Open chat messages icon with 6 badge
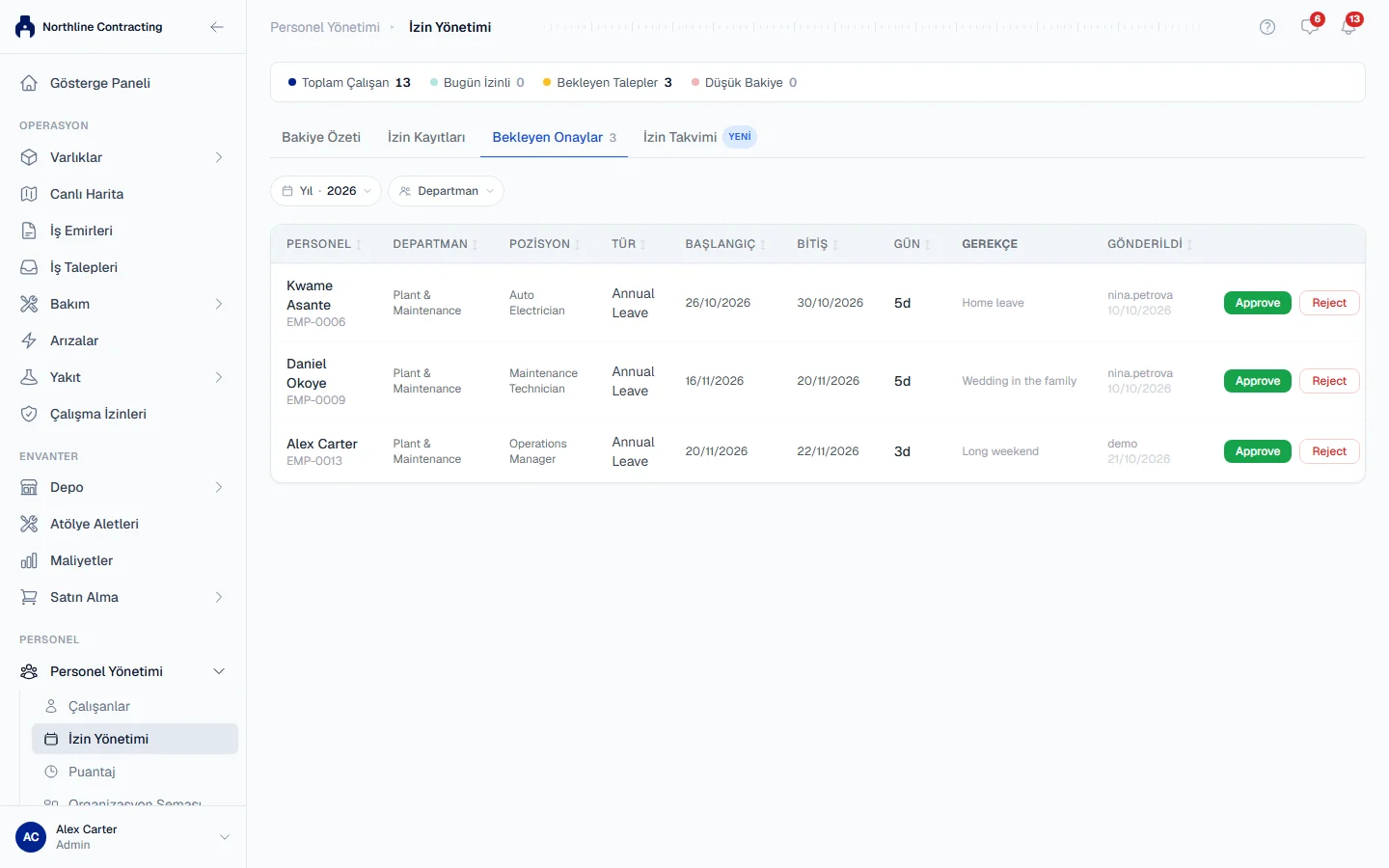Image resolution: width=1389 pixels, height=868 pixels. click(1310, 26)
